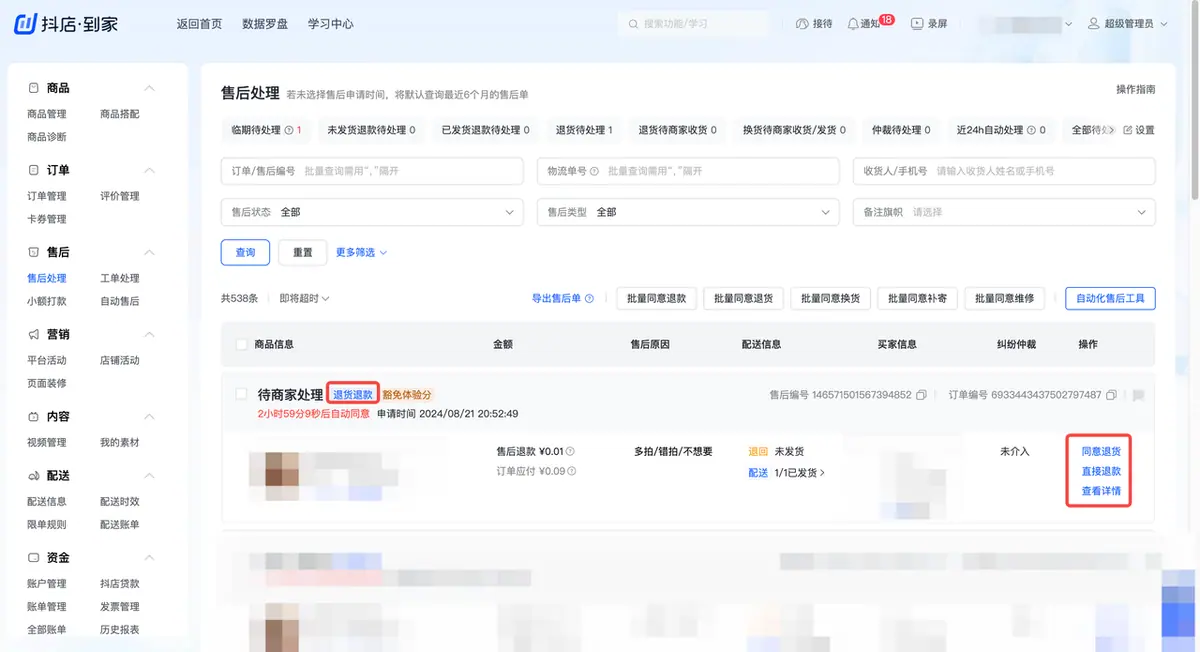Expand 更多筛选 filters
The image size is (1200, 652).
361,252
